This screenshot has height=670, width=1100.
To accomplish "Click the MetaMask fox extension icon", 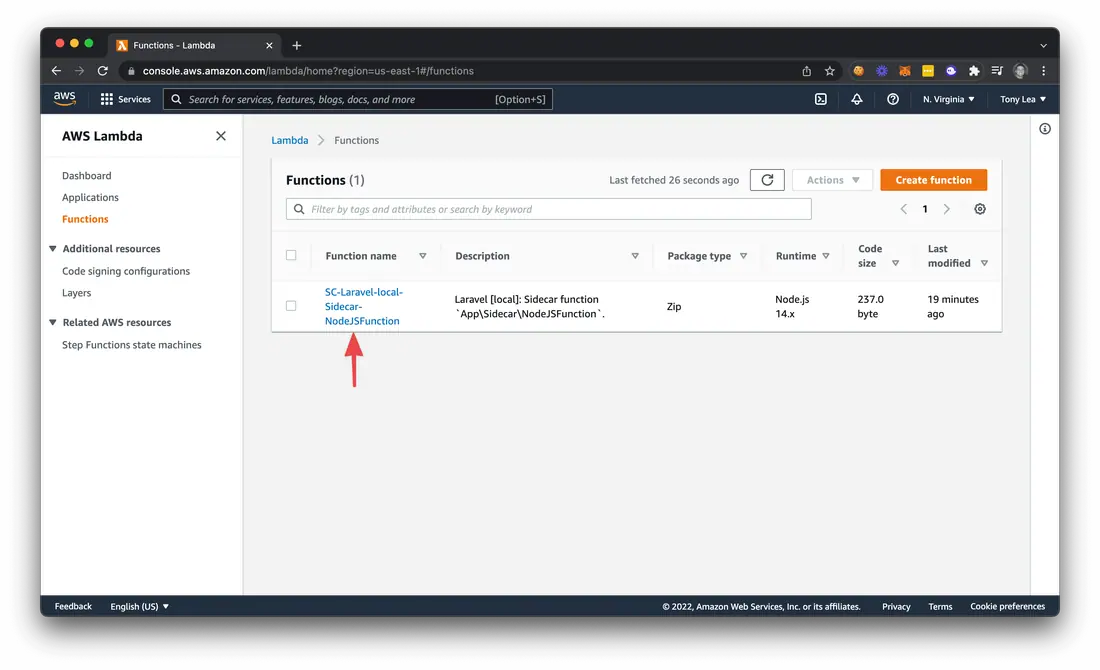I will point(905,71).
